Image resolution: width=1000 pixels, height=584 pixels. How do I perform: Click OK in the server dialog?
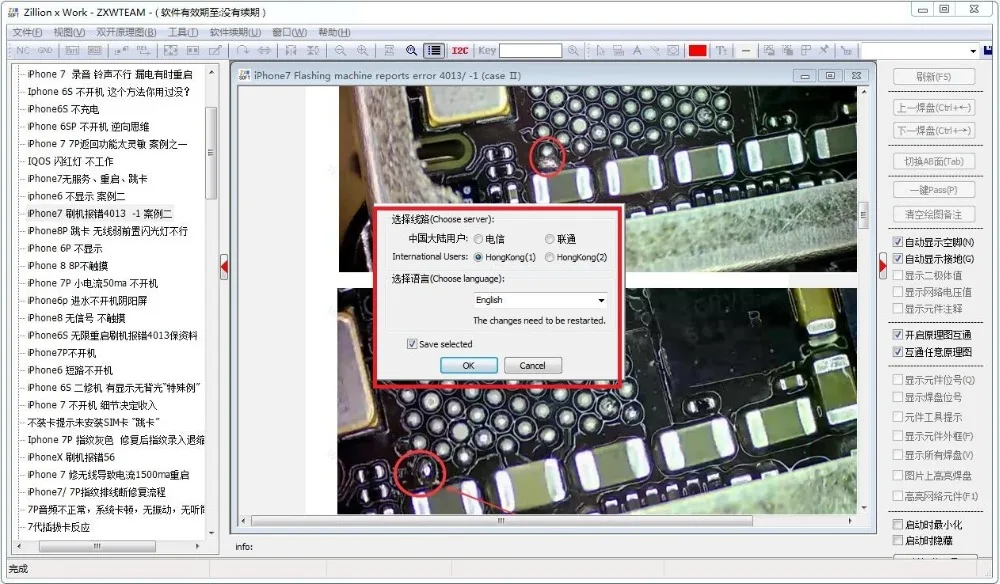[469, 365]
